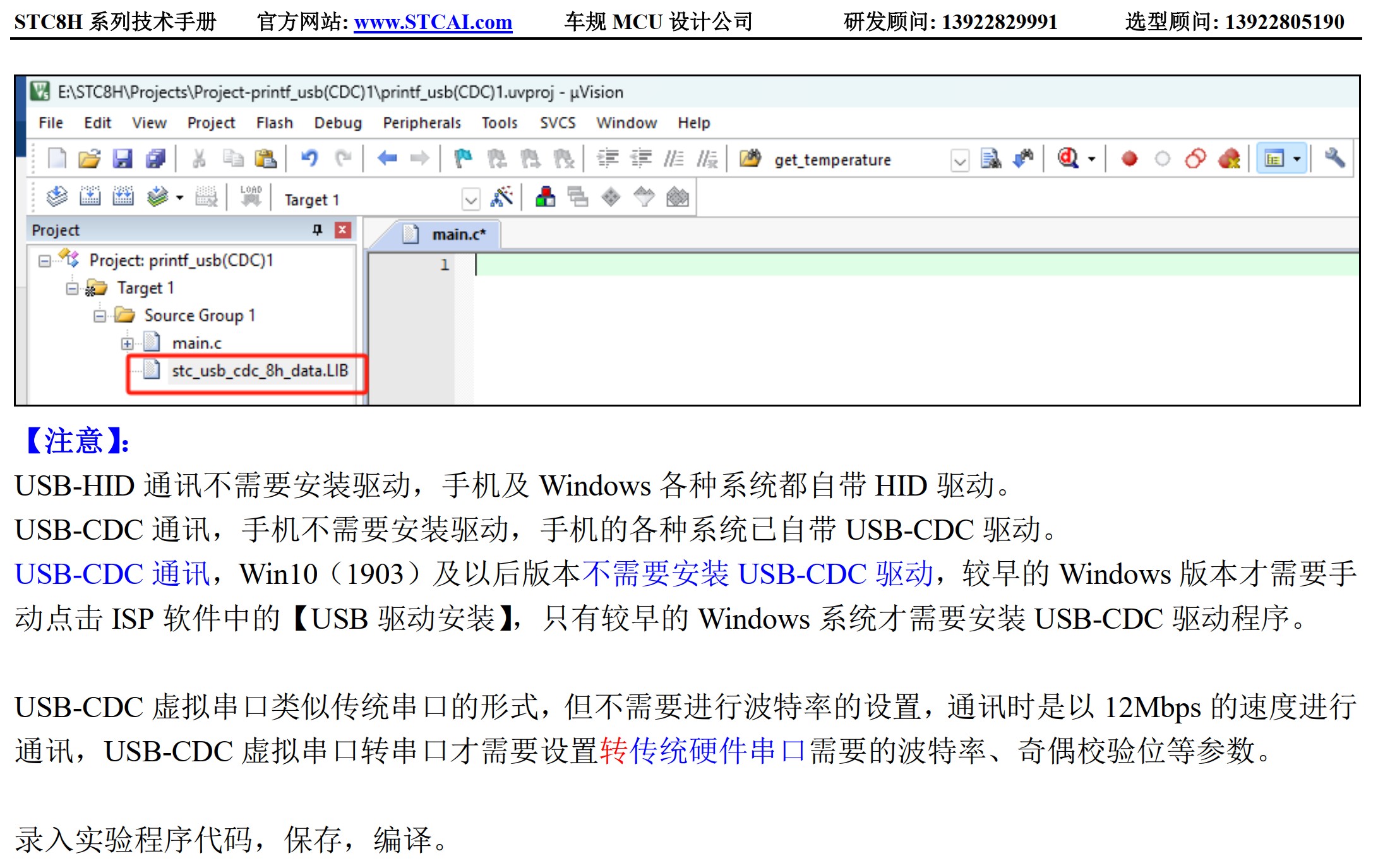Go to previous bookmark icon

497,158
